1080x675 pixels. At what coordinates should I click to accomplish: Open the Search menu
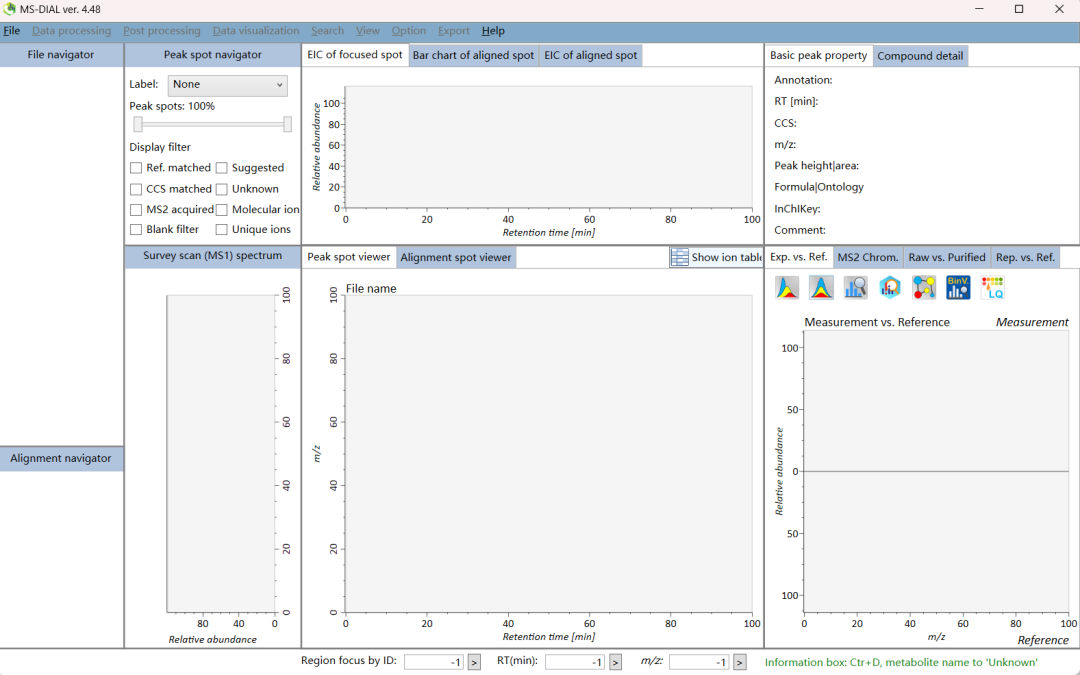click(x=327, y=31)
